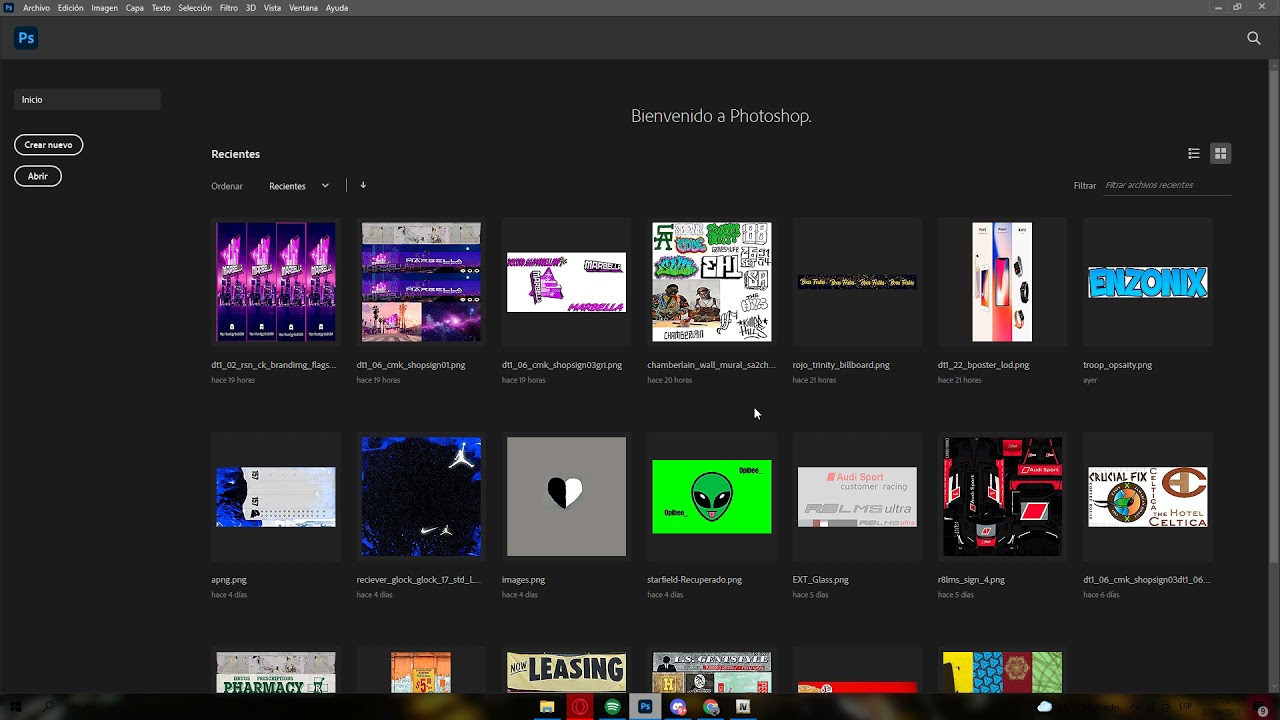This screenshot has width=1280, height=720.
Task: Open the Edición menu
Action: [71, 8]
